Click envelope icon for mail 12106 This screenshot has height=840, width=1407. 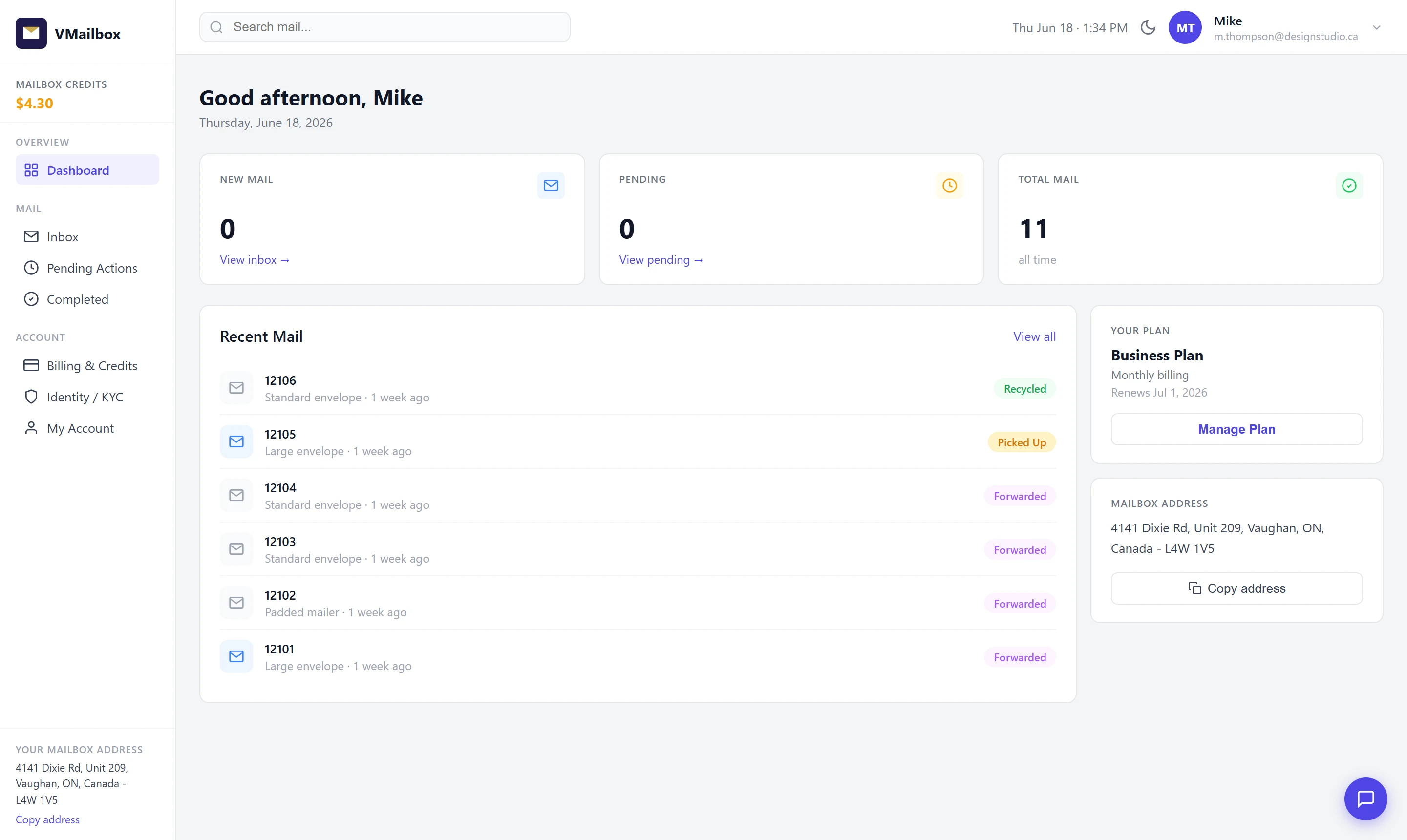coord(236,388)
